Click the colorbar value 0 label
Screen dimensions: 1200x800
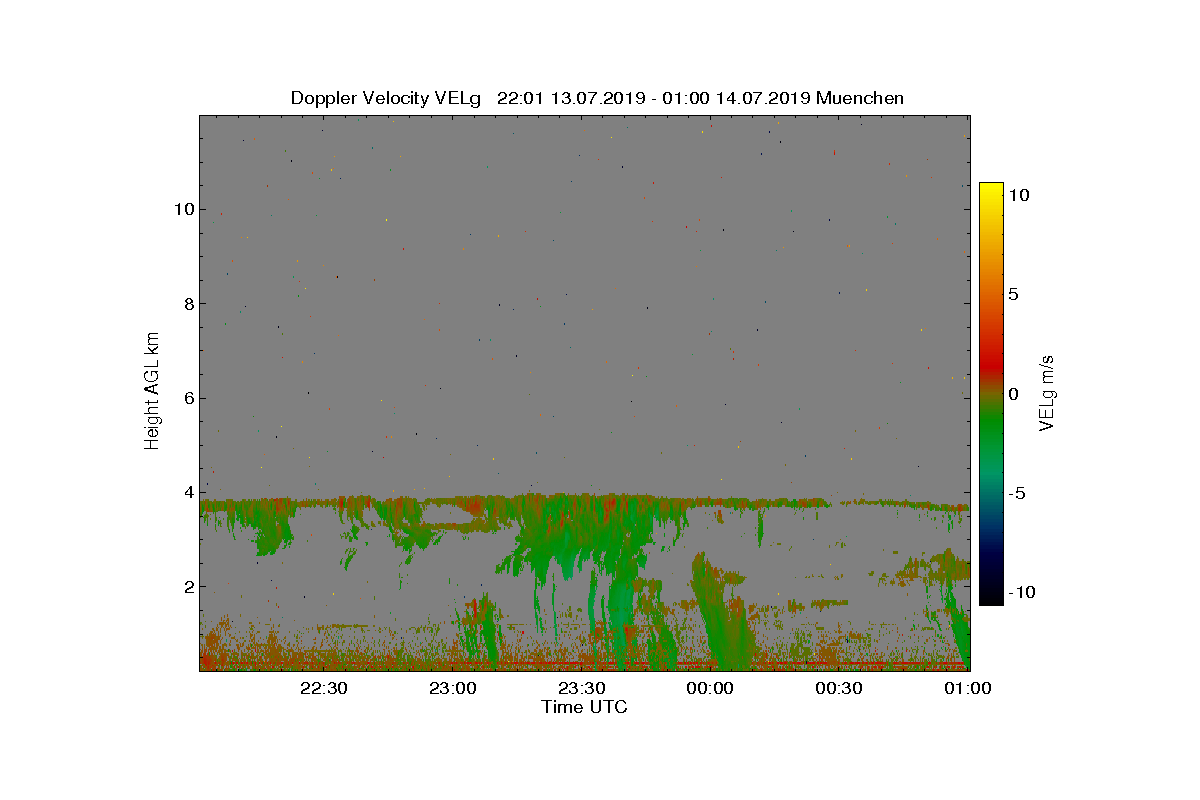(1013, 394)
